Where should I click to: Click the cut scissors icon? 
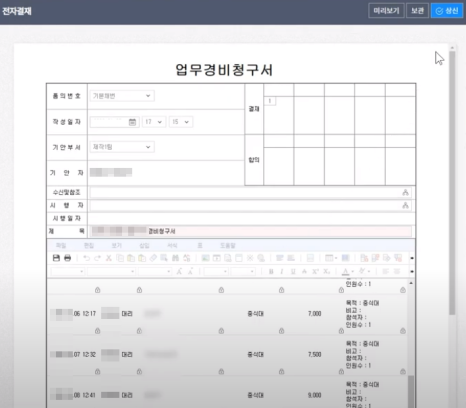(x=109, y=258)
